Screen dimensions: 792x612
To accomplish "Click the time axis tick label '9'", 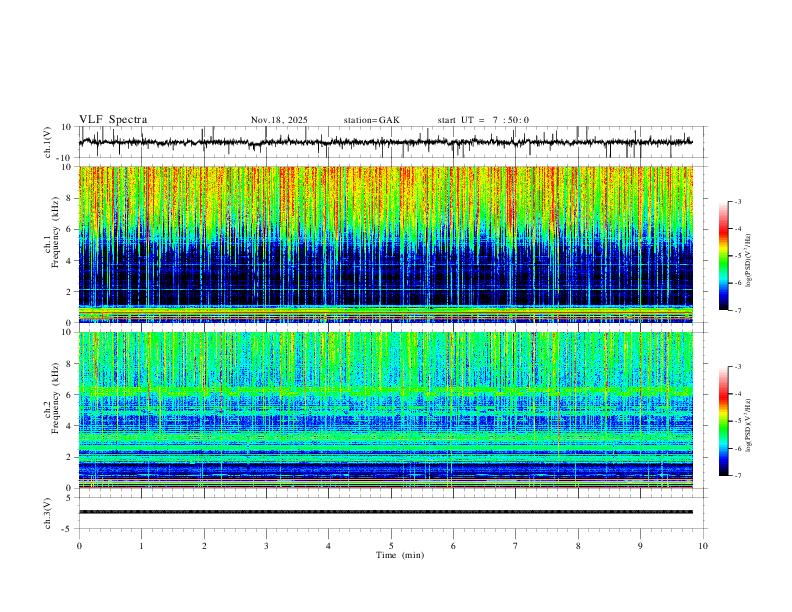I will tap(640, 546).
